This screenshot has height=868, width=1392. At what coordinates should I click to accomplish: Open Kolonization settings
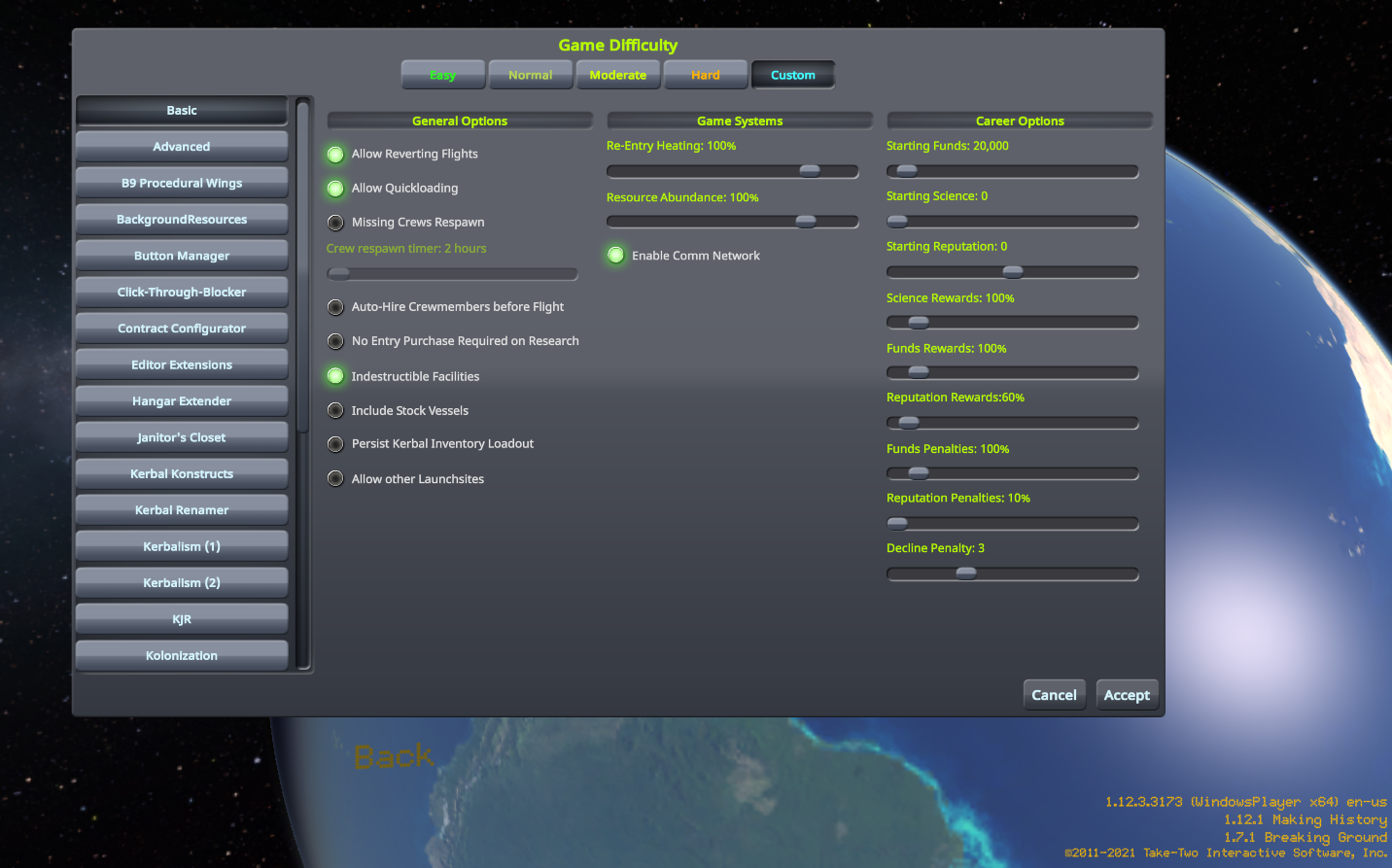click(x=182, y=655)
